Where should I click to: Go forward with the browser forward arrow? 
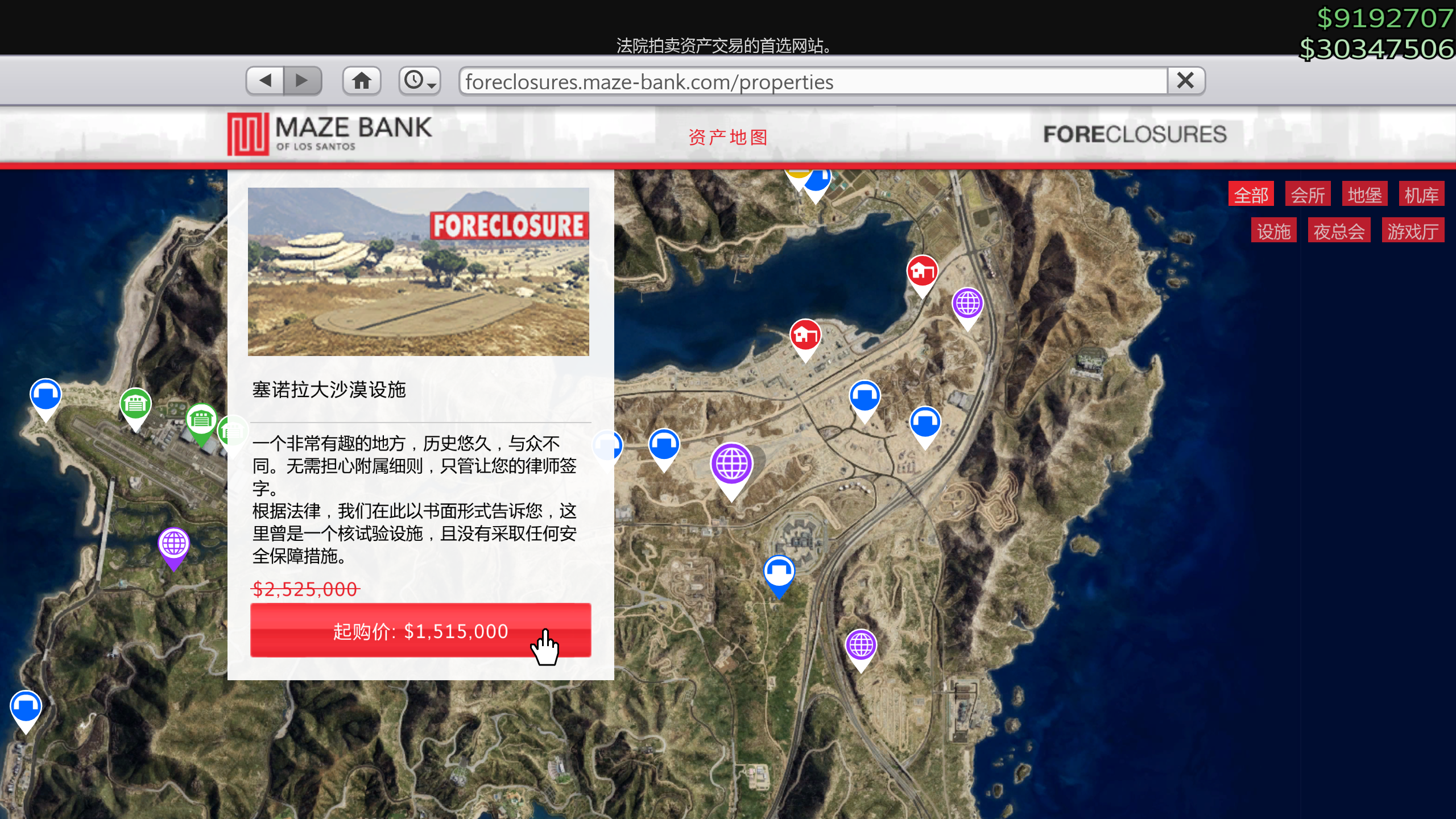click(x=303, y=81)
